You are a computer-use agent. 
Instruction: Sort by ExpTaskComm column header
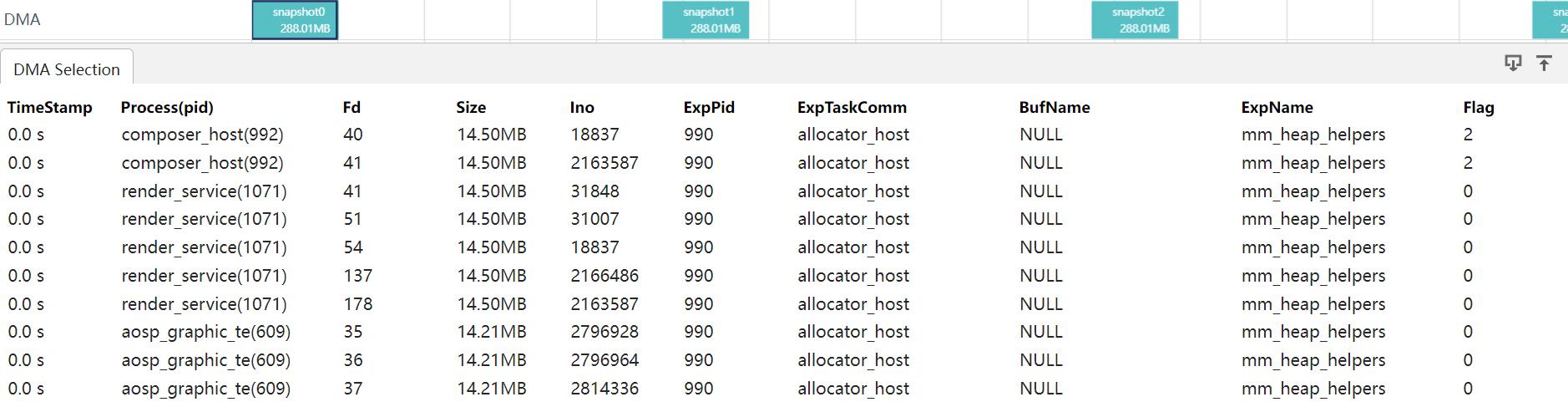pos(852,107)
